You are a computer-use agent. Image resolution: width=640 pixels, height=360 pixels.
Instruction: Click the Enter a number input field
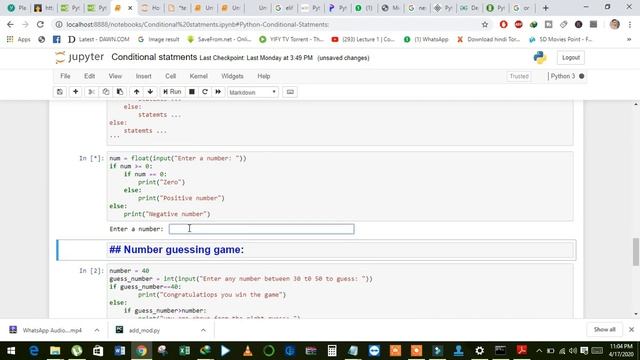click(x=261, y=229)
